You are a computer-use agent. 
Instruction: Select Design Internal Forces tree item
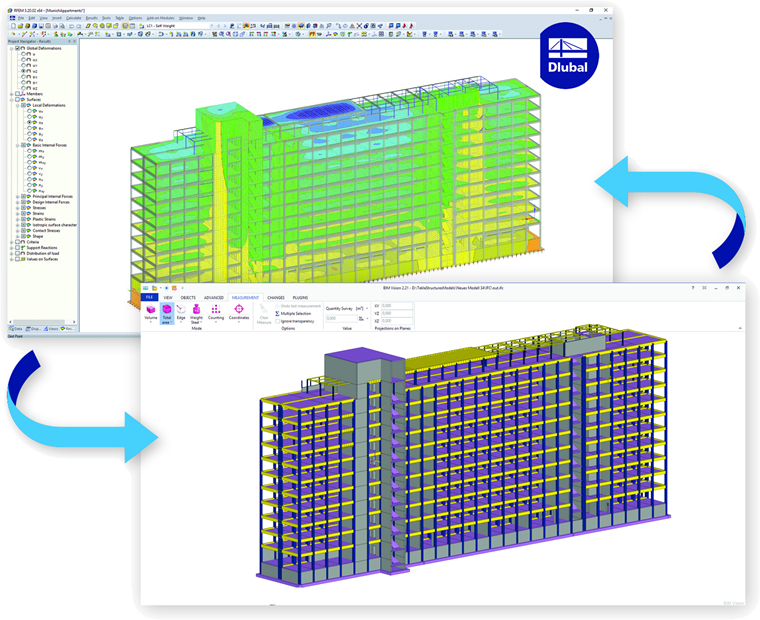pyautogui.click(x=51, y=203)
